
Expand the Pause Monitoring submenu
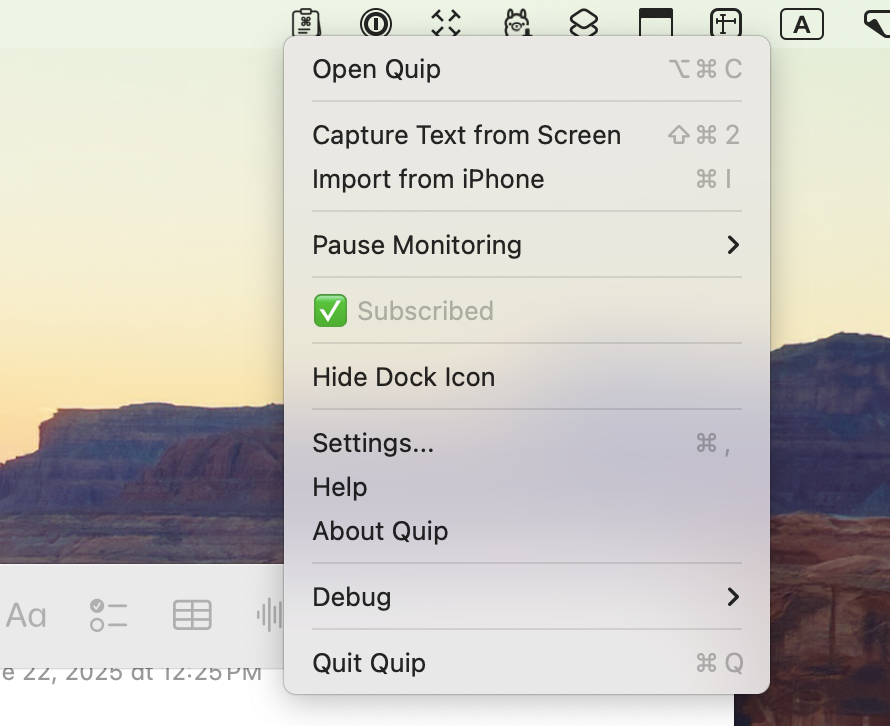pyautogui.click(x=527, y=245)
